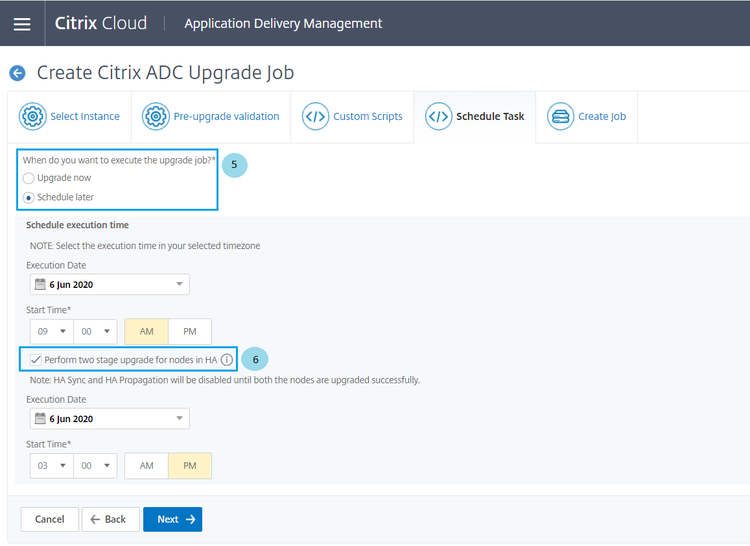Click the info icon beside two stage upgrade
750x546 pixels.
pos(227,360)
